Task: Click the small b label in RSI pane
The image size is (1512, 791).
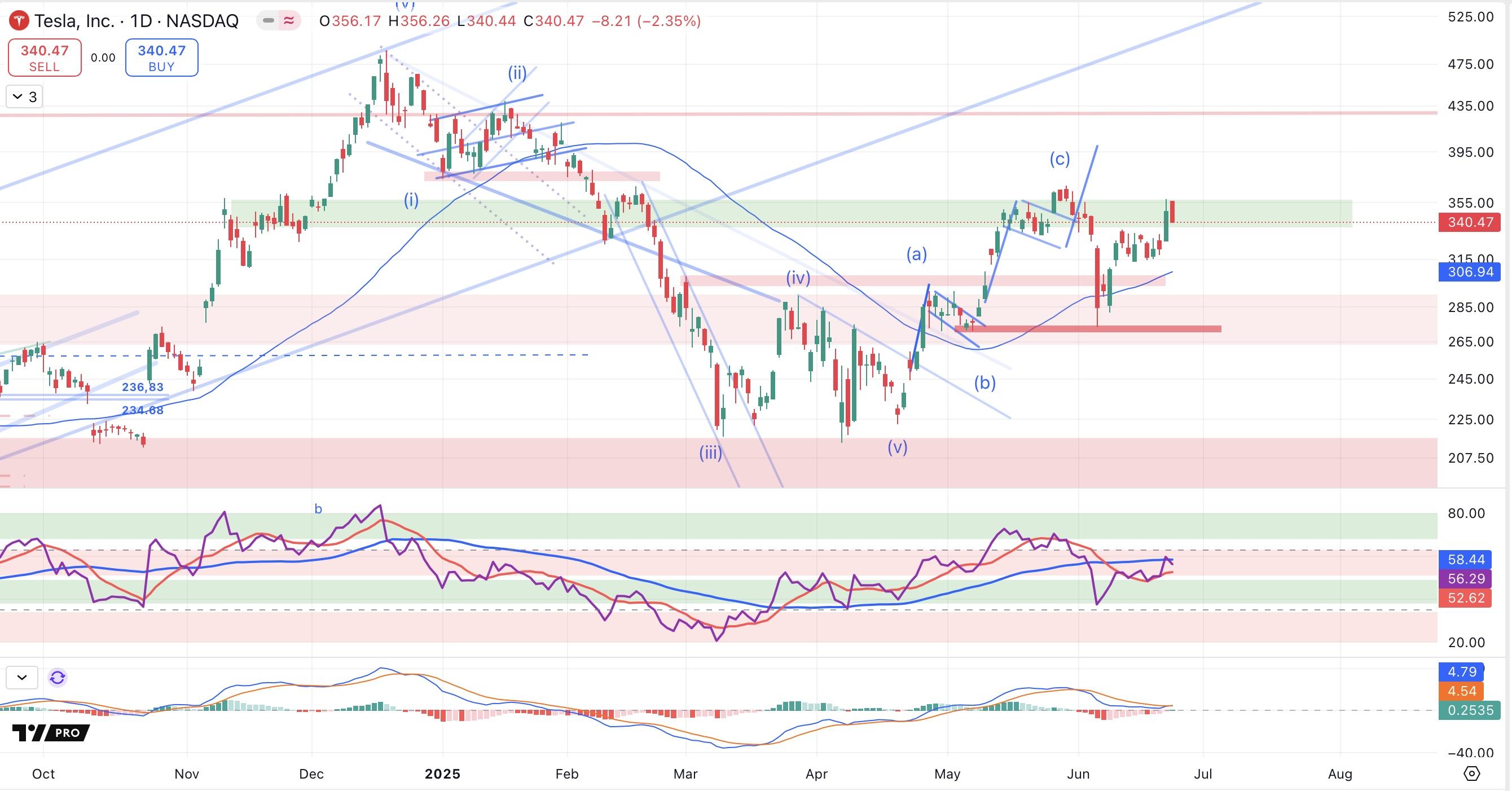Action: 318,509
